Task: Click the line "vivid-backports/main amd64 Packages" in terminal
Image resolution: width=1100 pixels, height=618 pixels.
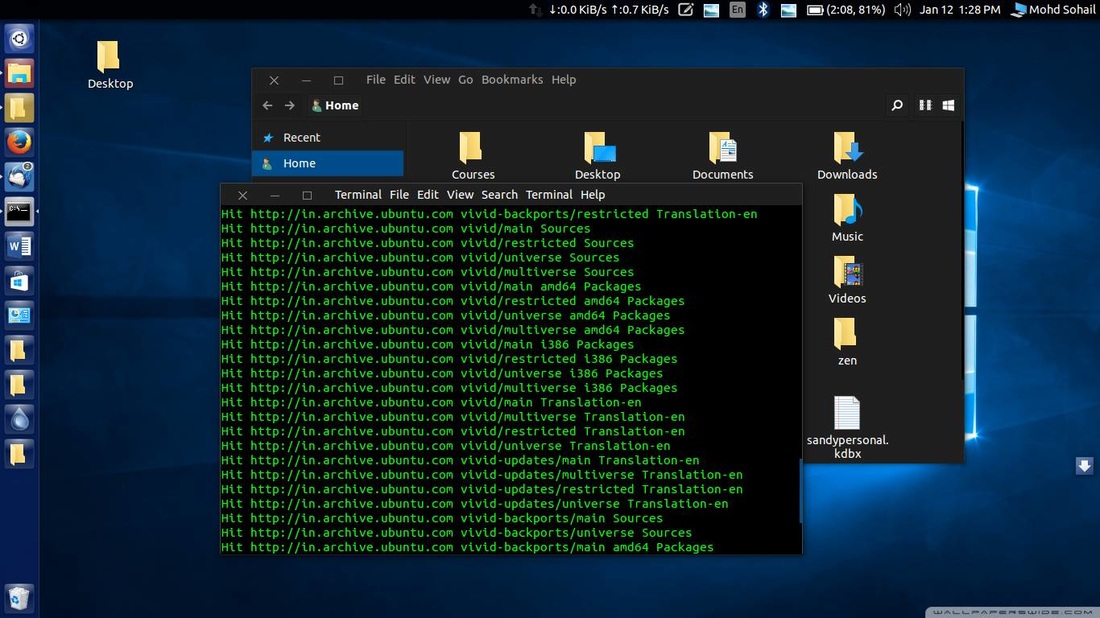Action: point(467,547)
